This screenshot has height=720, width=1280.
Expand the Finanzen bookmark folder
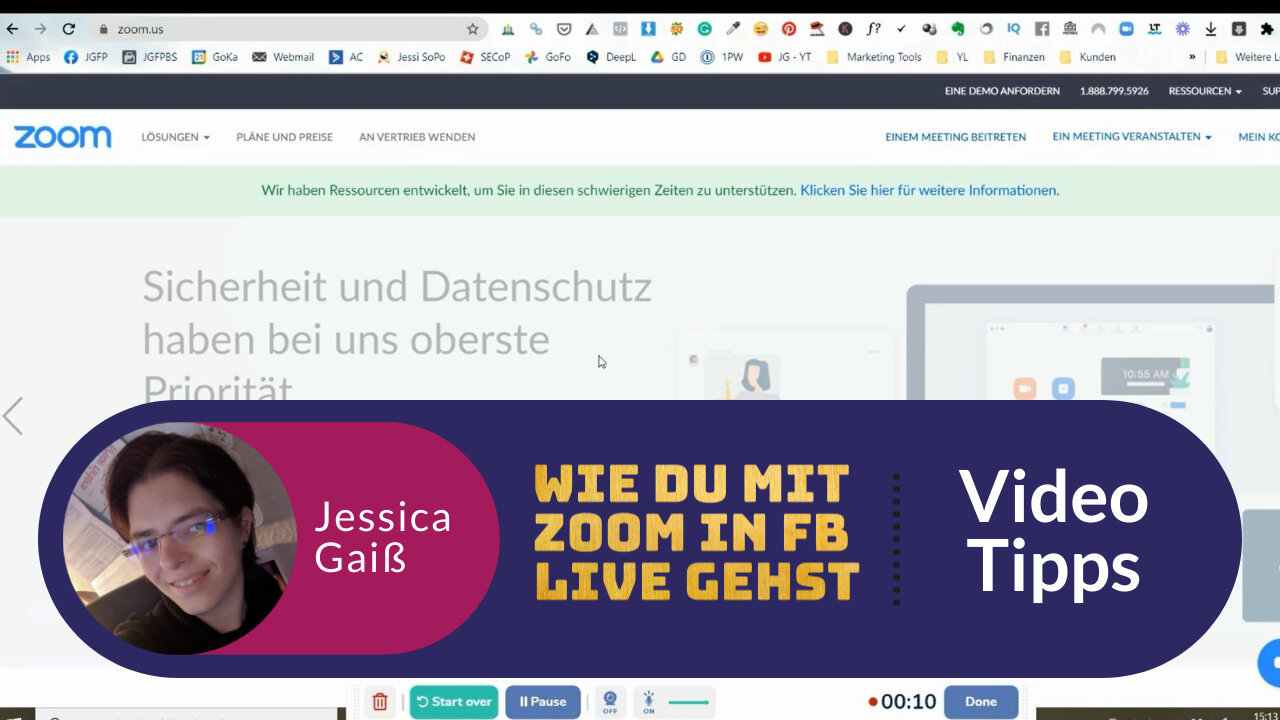pos(1014,57)
